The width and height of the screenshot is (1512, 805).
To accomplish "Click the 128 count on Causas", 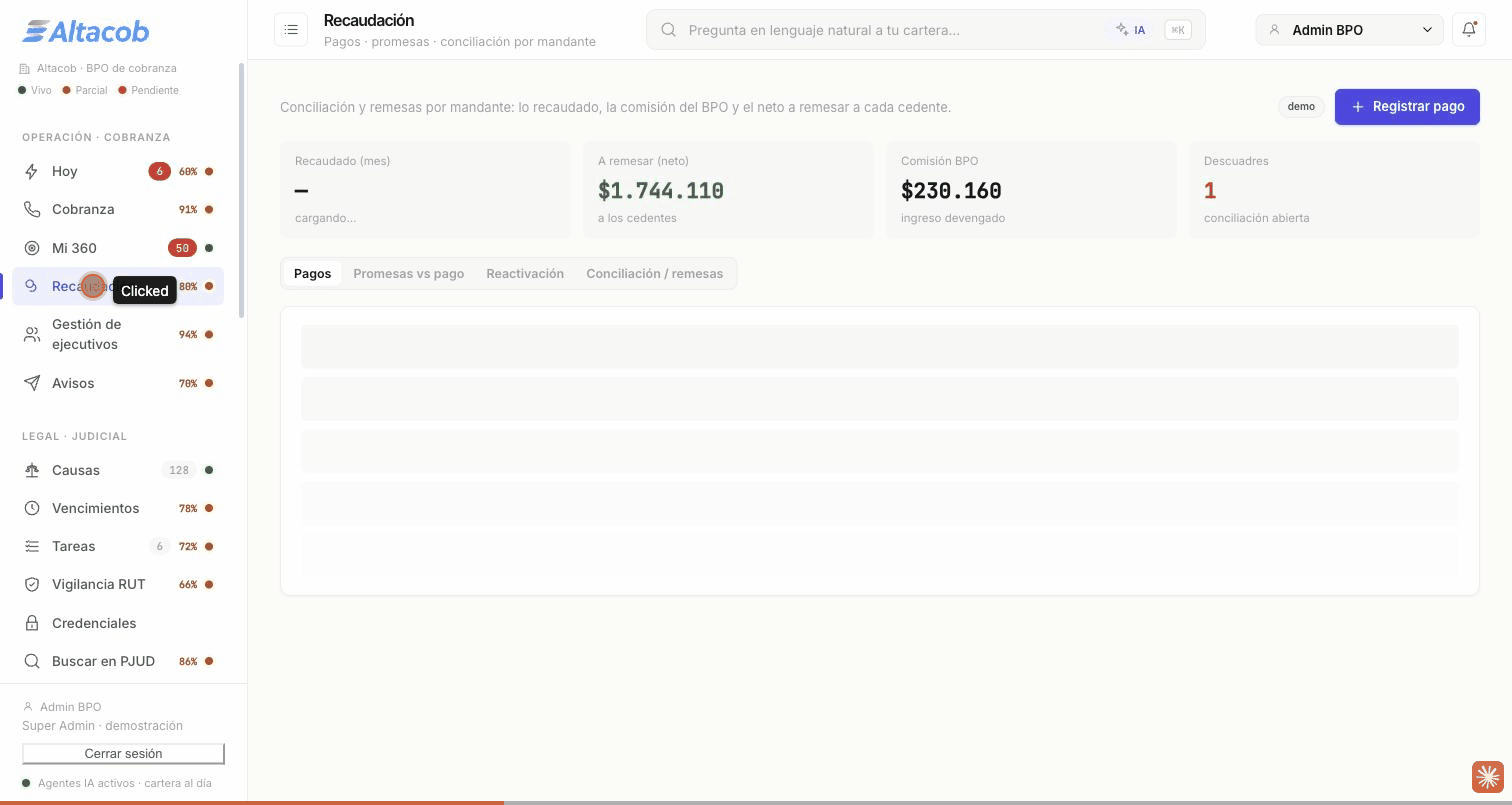I will (x=179, y=470).
